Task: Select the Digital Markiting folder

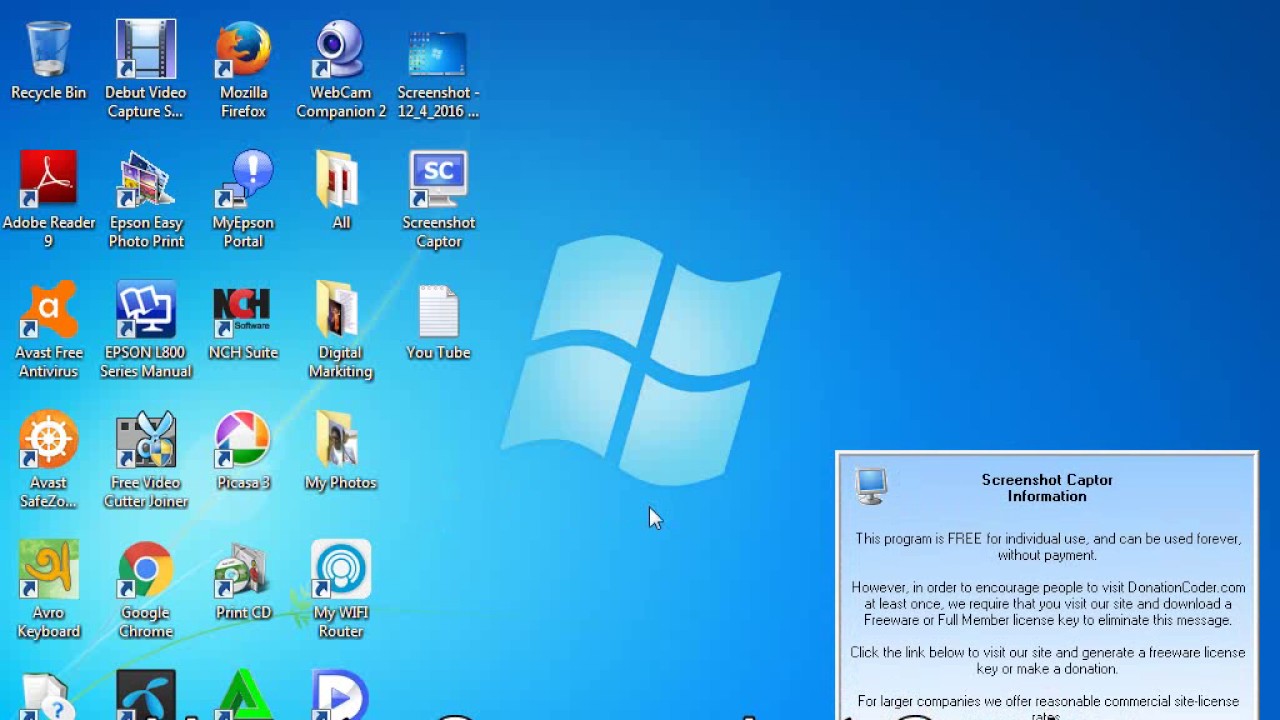Action: click(340, 330)
